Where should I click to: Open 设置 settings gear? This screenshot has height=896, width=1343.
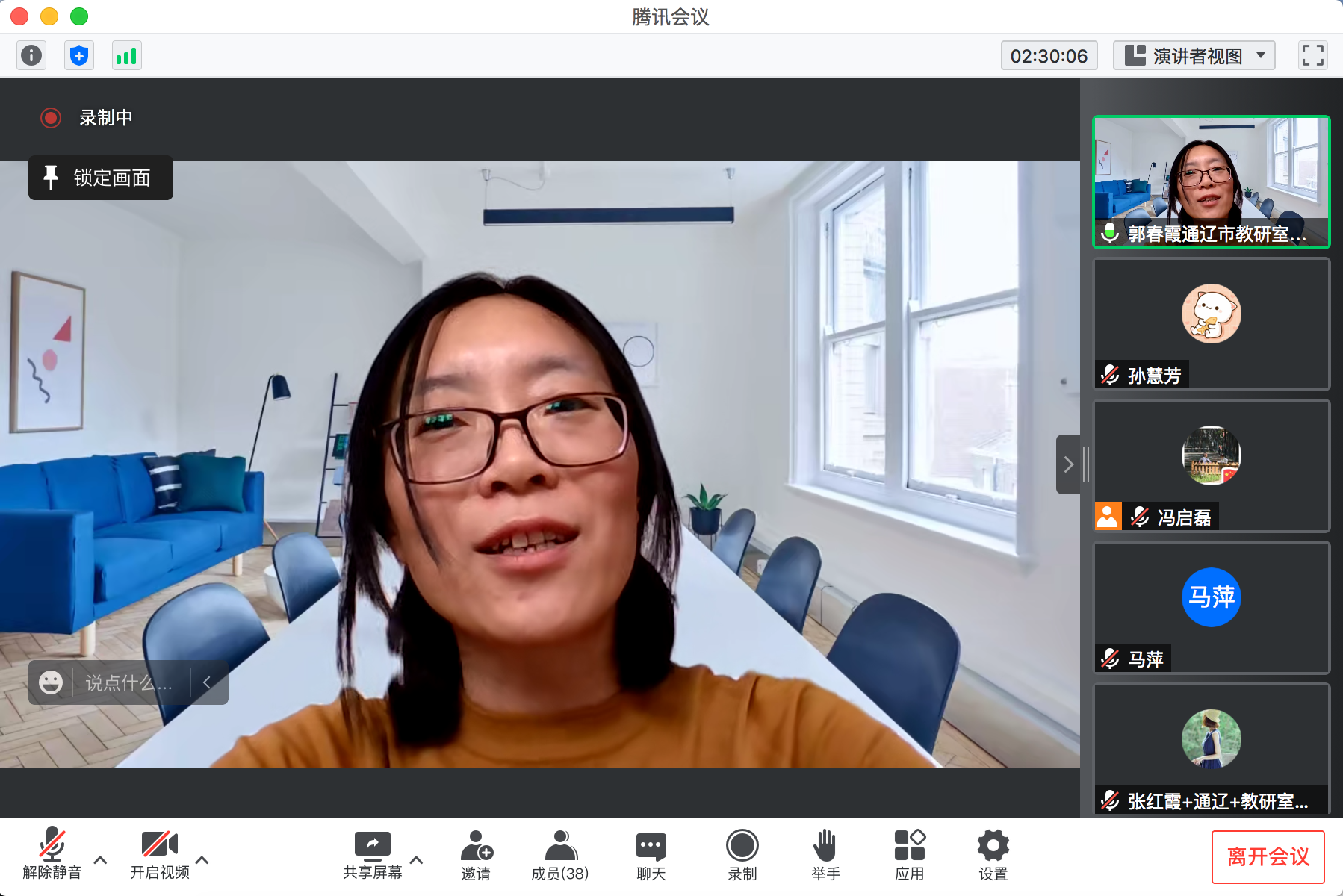(x=993, y=854)
